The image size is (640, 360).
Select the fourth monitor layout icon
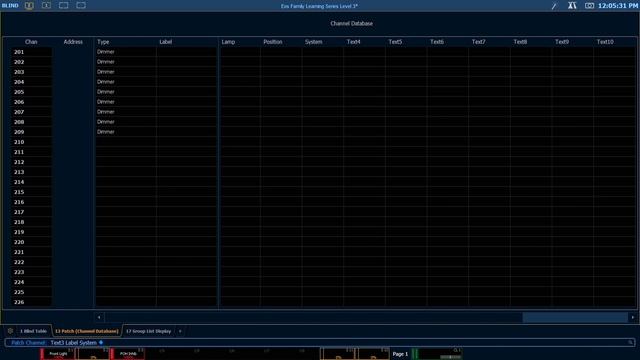(x=81, y=6)
